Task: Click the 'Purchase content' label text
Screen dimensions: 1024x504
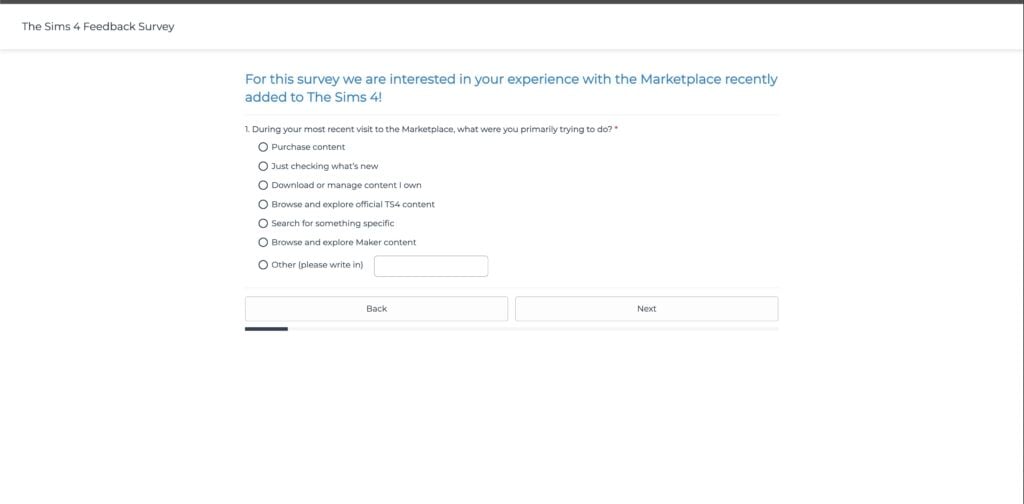Action: [x=308, y=147]
